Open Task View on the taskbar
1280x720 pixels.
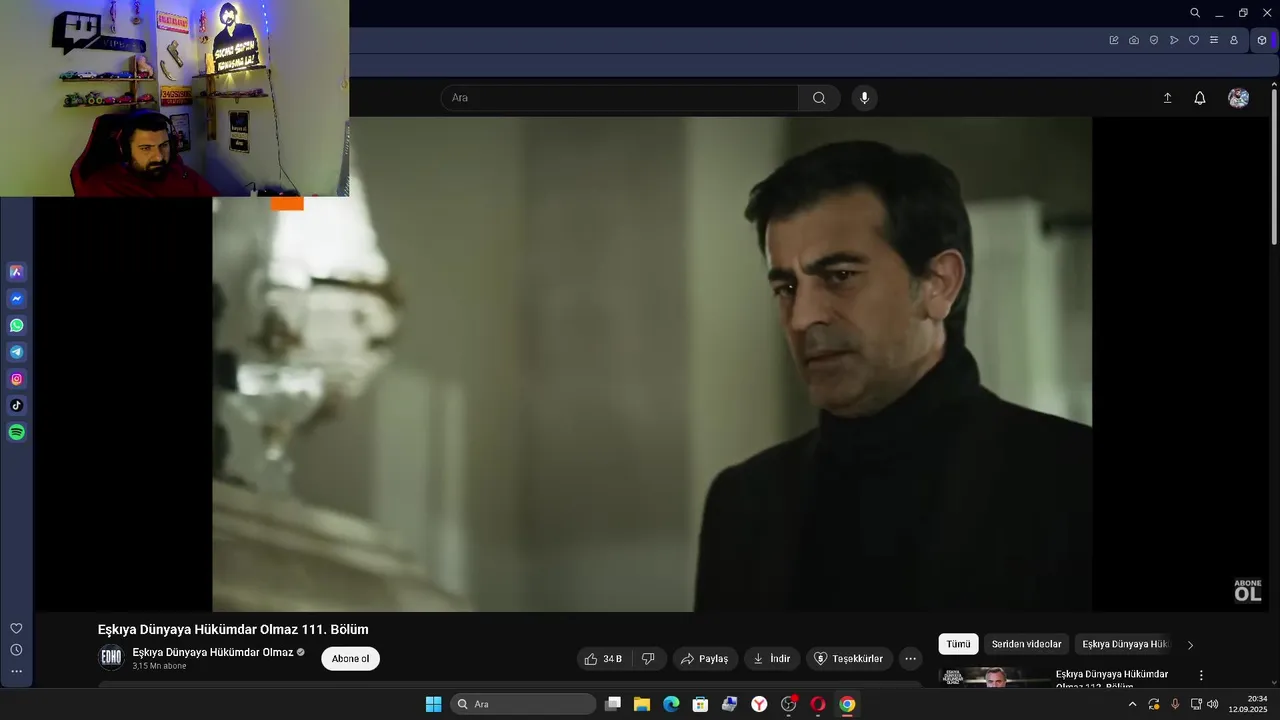pos(613,704)
